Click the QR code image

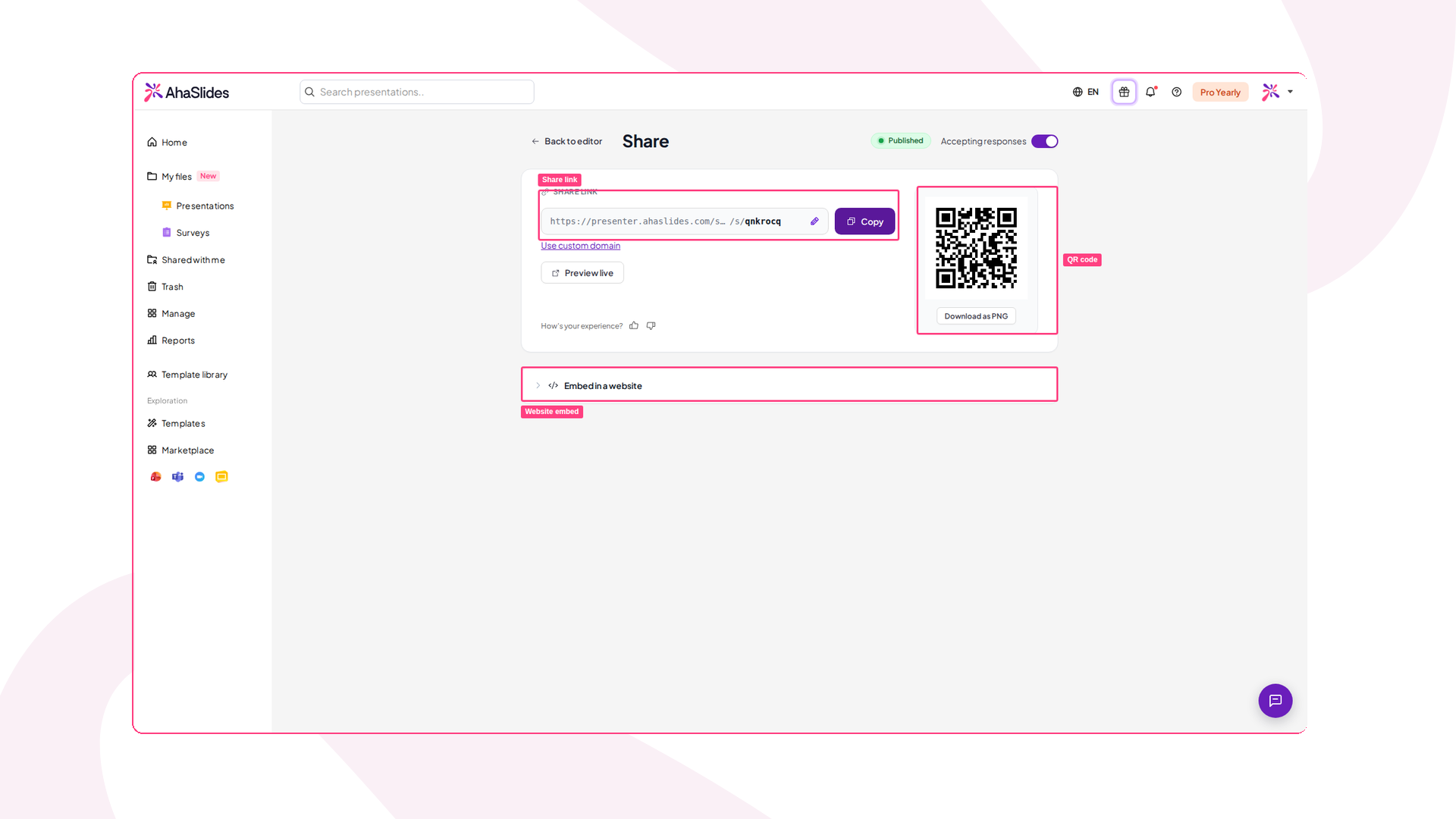(976, 248)
